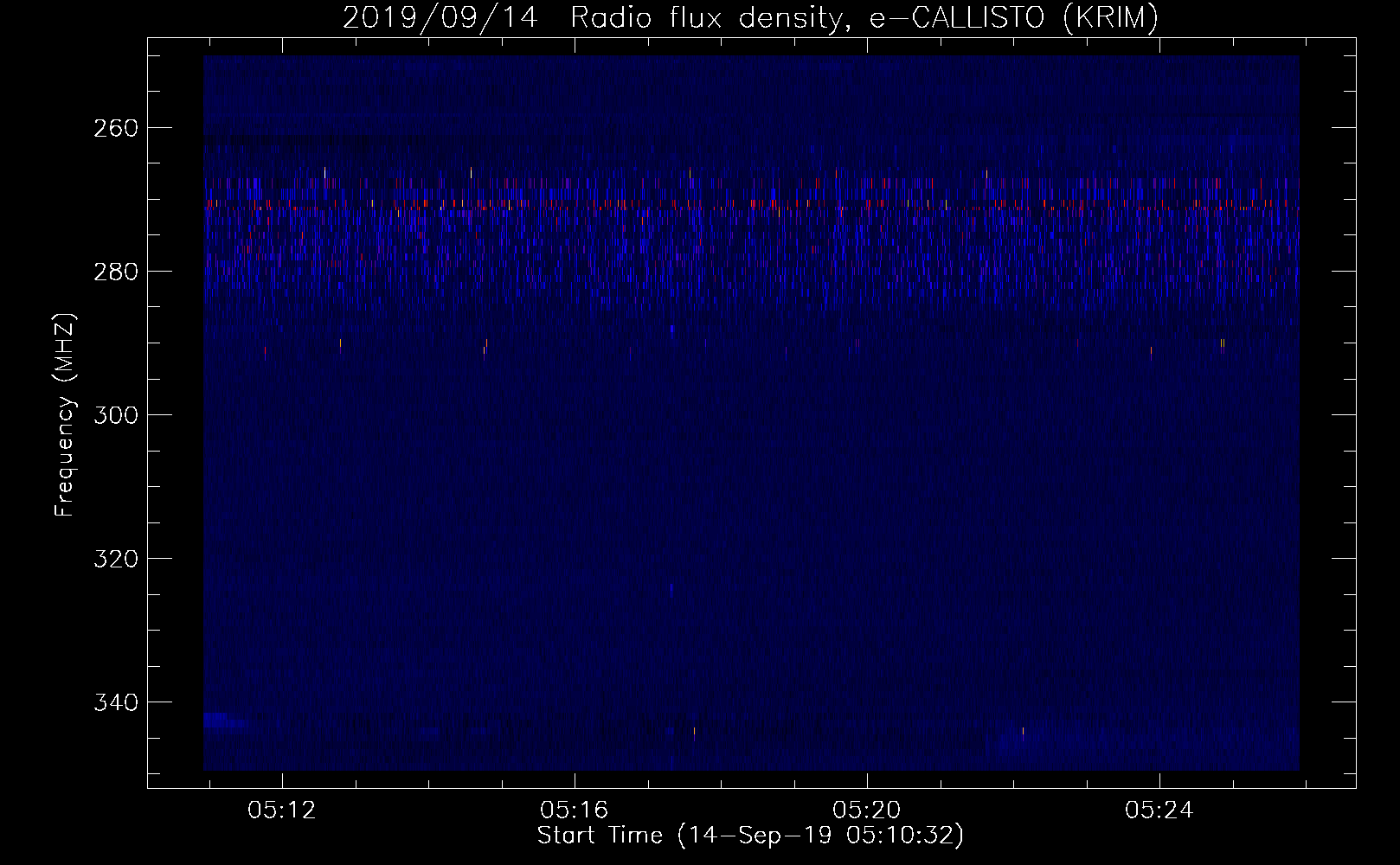Click the 'Frequency (MHZ)' axis label
1400x865 pixels.
coord(65,415)
